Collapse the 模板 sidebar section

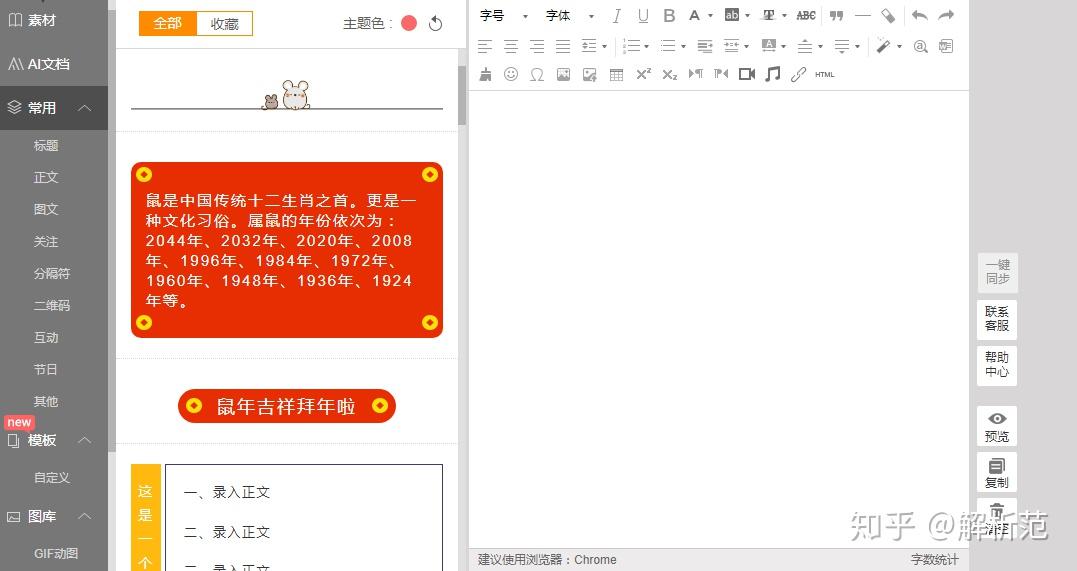84,440
